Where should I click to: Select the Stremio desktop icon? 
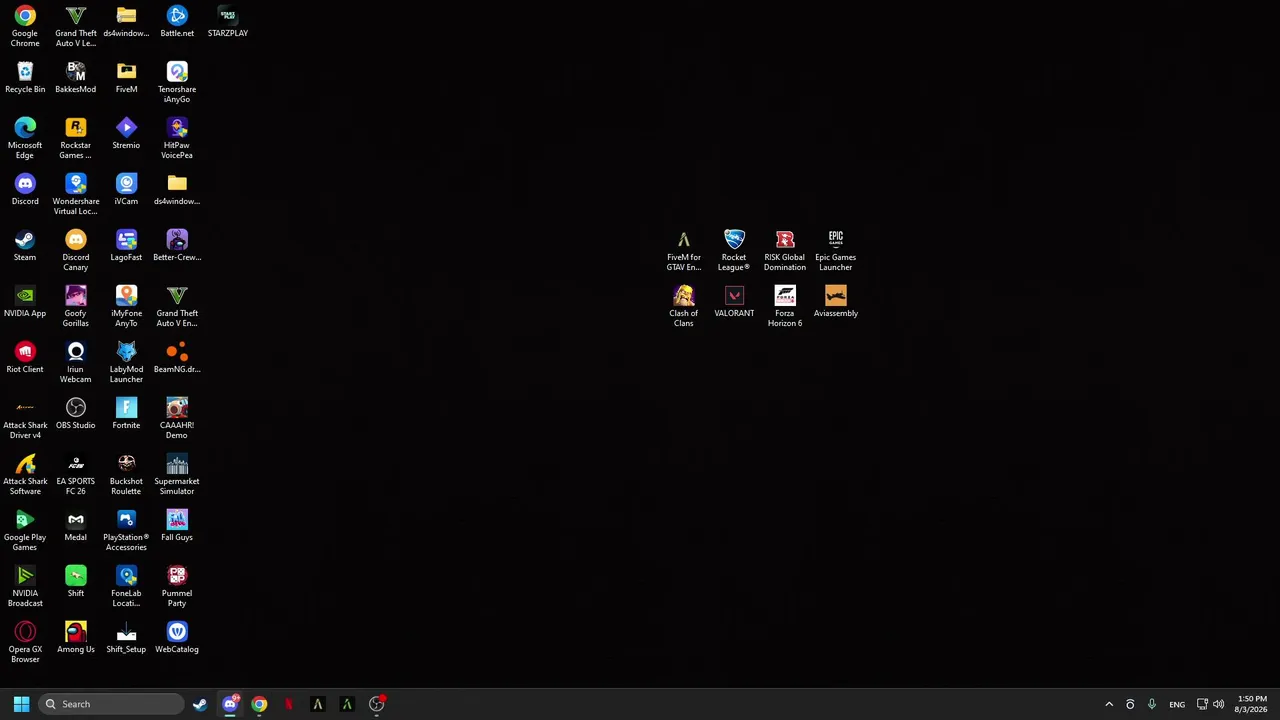(x=126, y=133)
